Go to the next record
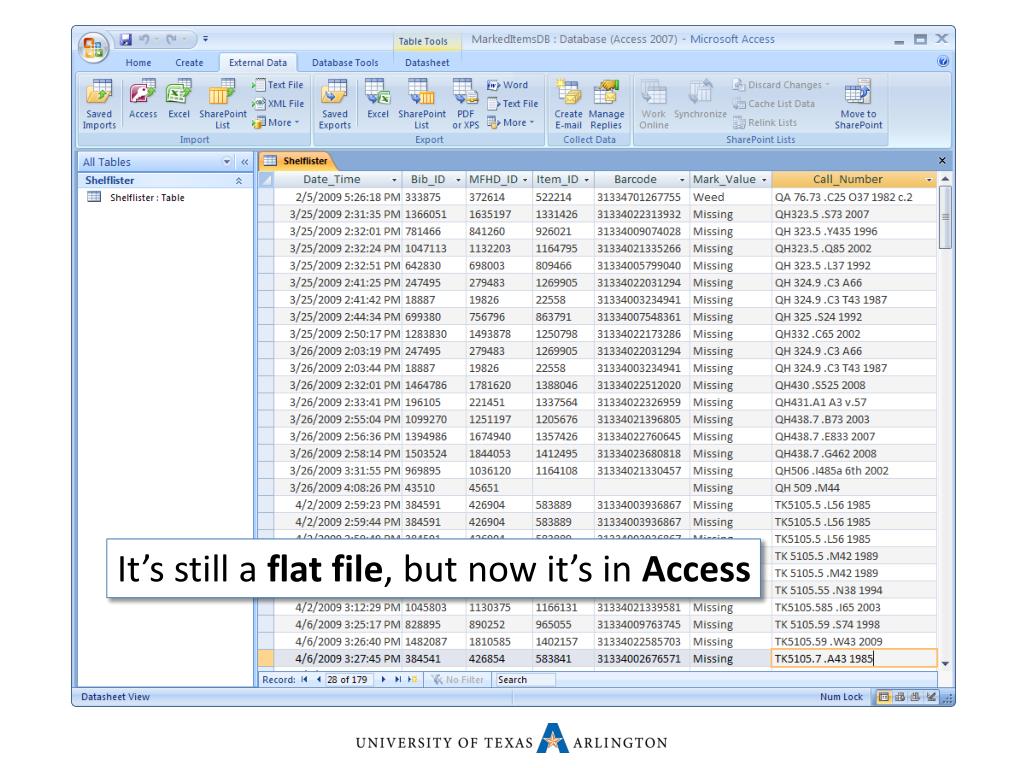The image size is (1024, 768). [383, 680]
